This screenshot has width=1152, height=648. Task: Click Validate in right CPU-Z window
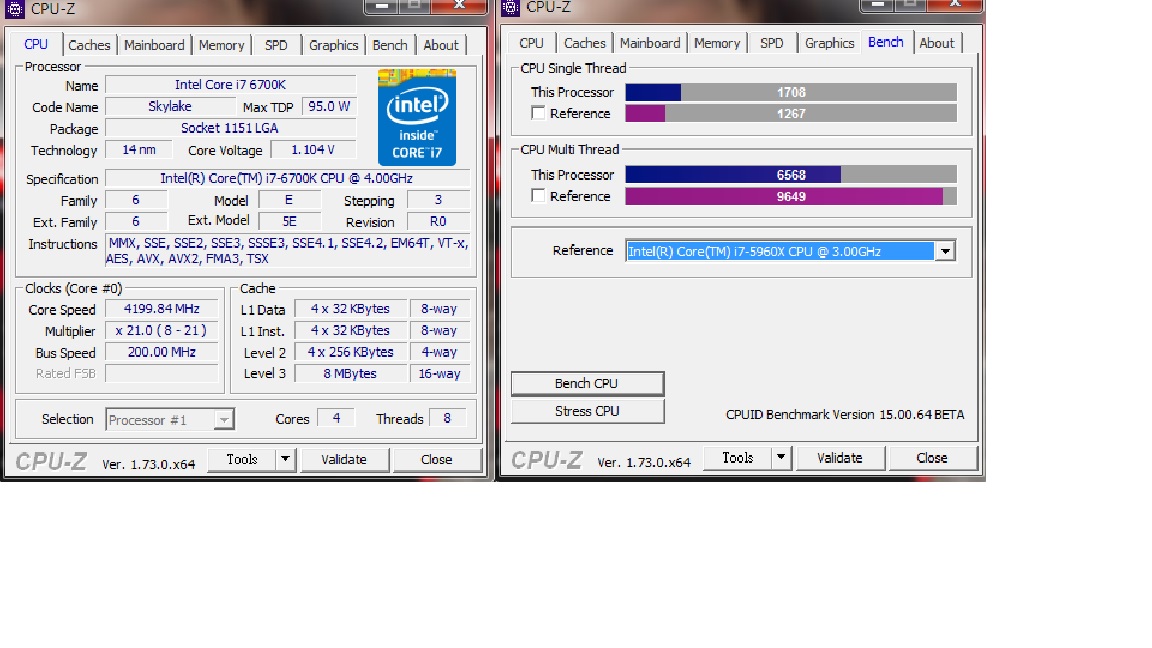coord(840,458)
